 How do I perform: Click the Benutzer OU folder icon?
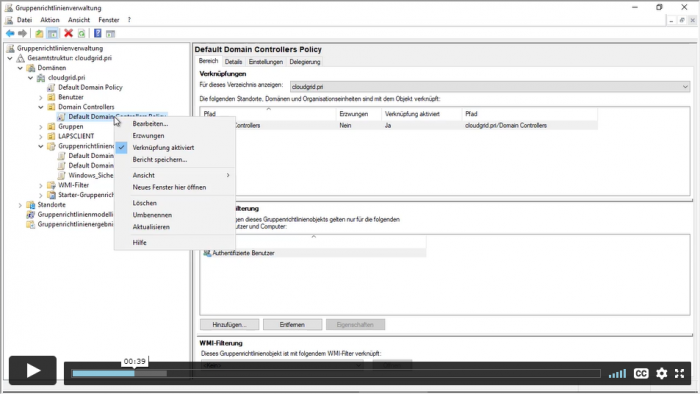[x=51, y=97]
